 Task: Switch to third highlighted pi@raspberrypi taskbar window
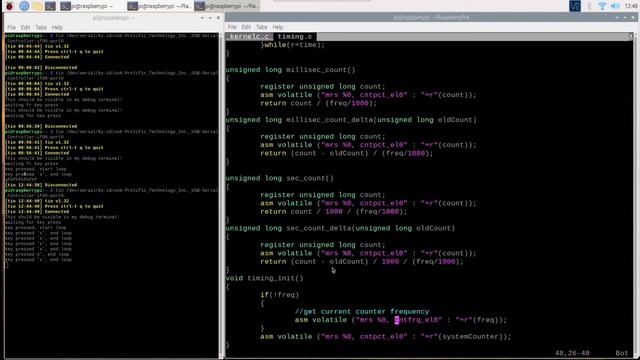[x=227, y=6]
